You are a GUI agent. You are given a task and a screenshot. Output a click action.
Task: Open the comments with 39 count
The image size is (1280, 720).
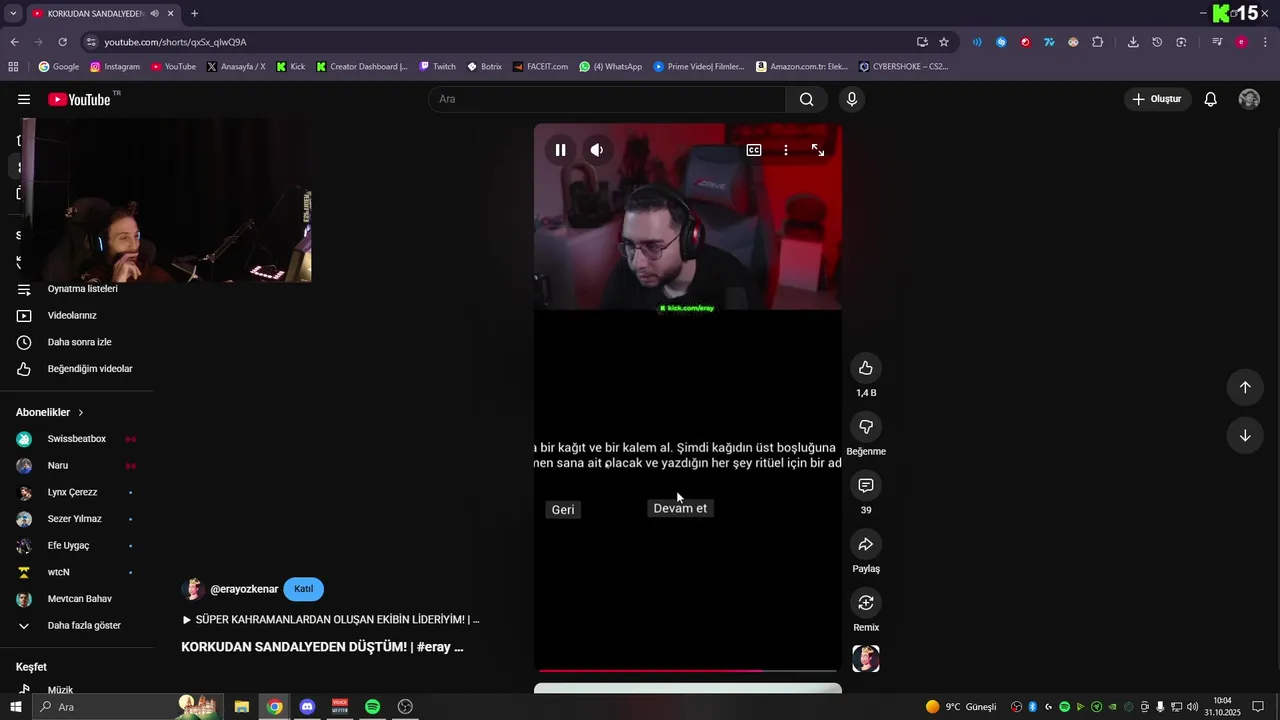point(866,486)
